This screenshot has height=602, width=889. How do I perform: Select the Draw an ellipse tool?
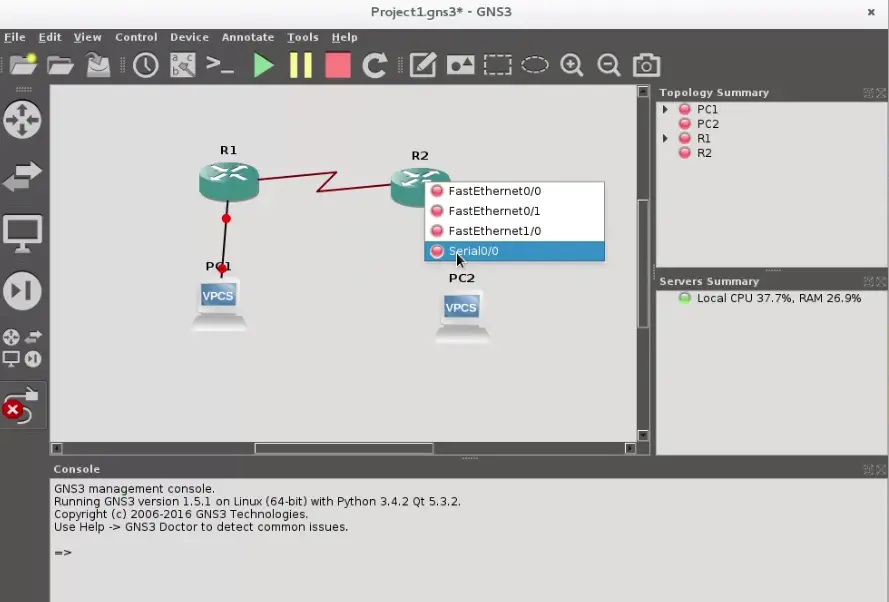535,65
